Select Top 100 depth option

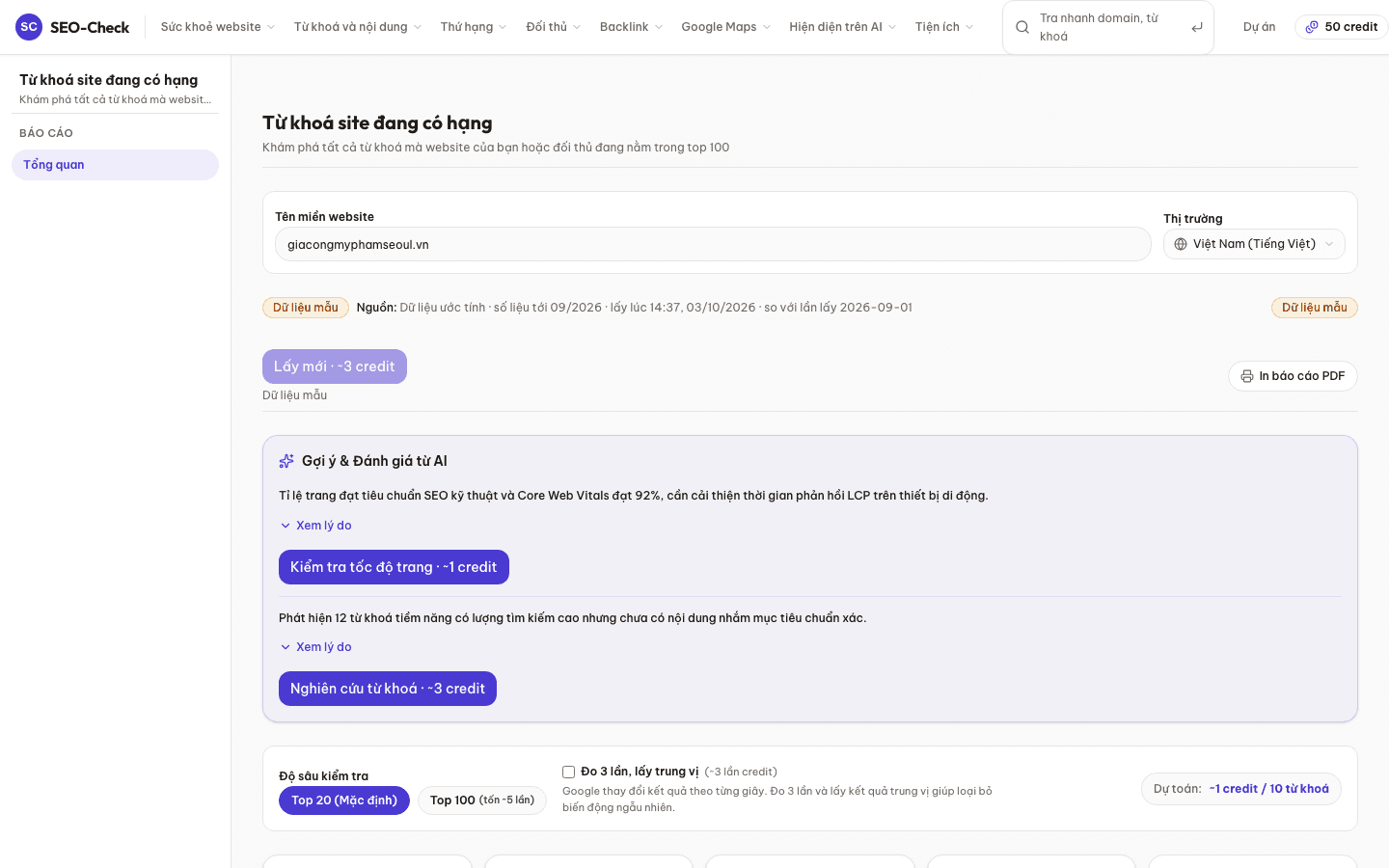tap(482, 800)
